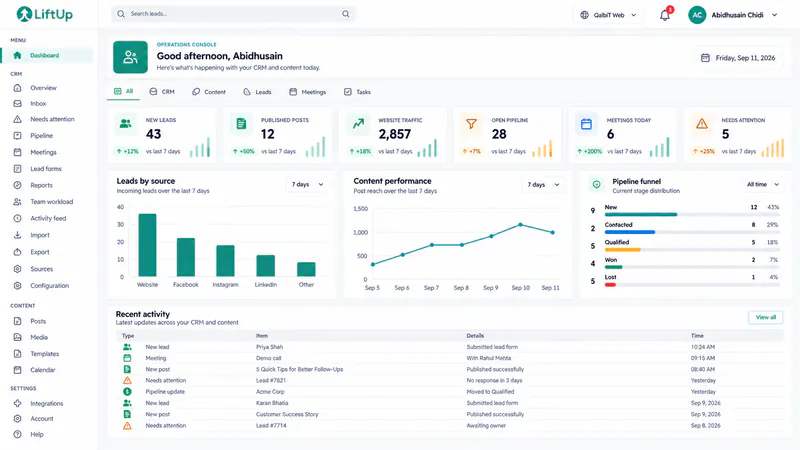Click the Karan Bhatia activity item

point(272,403)
